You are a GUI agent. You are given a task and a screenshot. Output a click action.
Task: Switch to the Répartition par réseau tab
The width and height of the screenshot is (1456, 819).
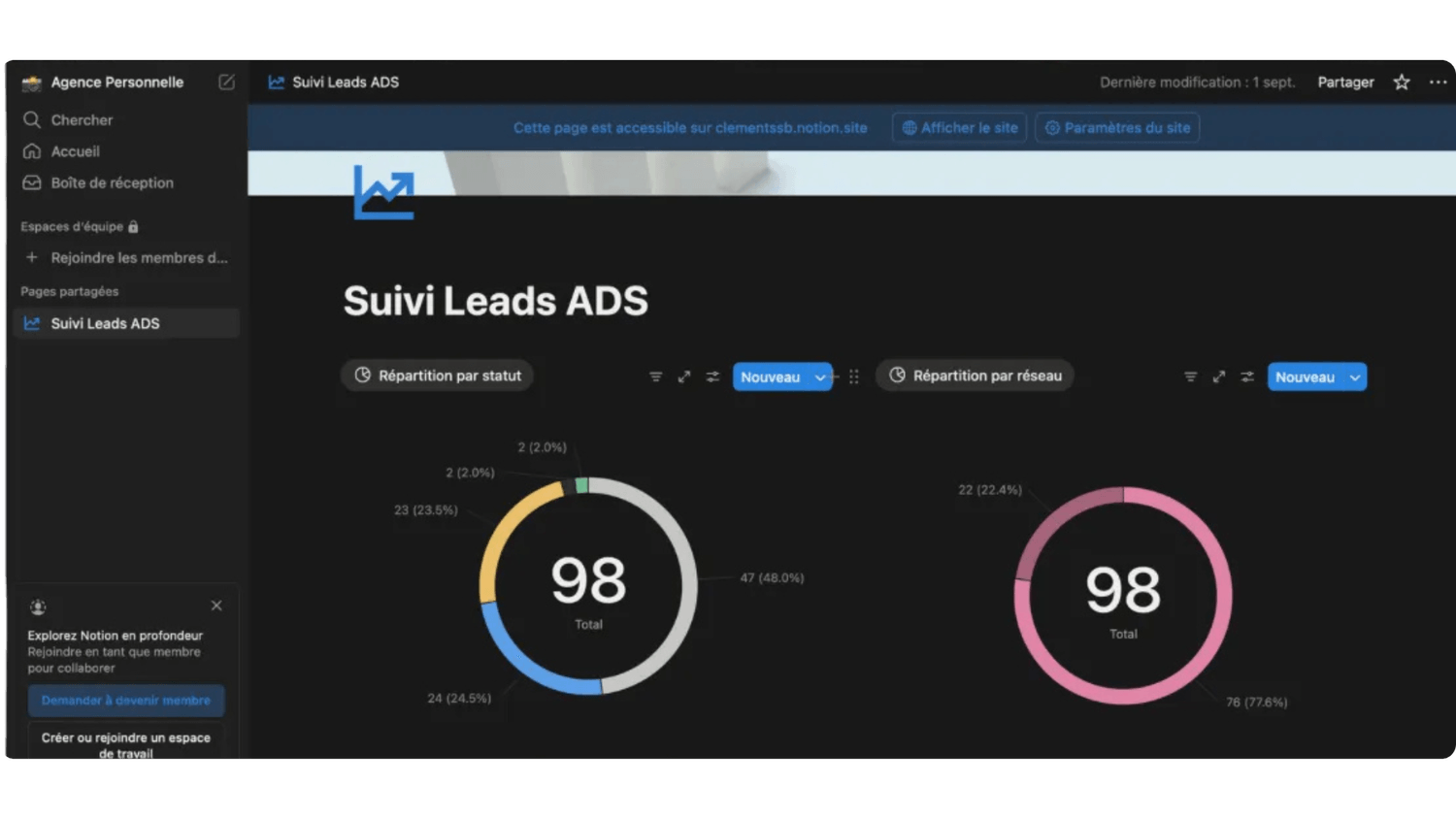[x=975, y=376]
